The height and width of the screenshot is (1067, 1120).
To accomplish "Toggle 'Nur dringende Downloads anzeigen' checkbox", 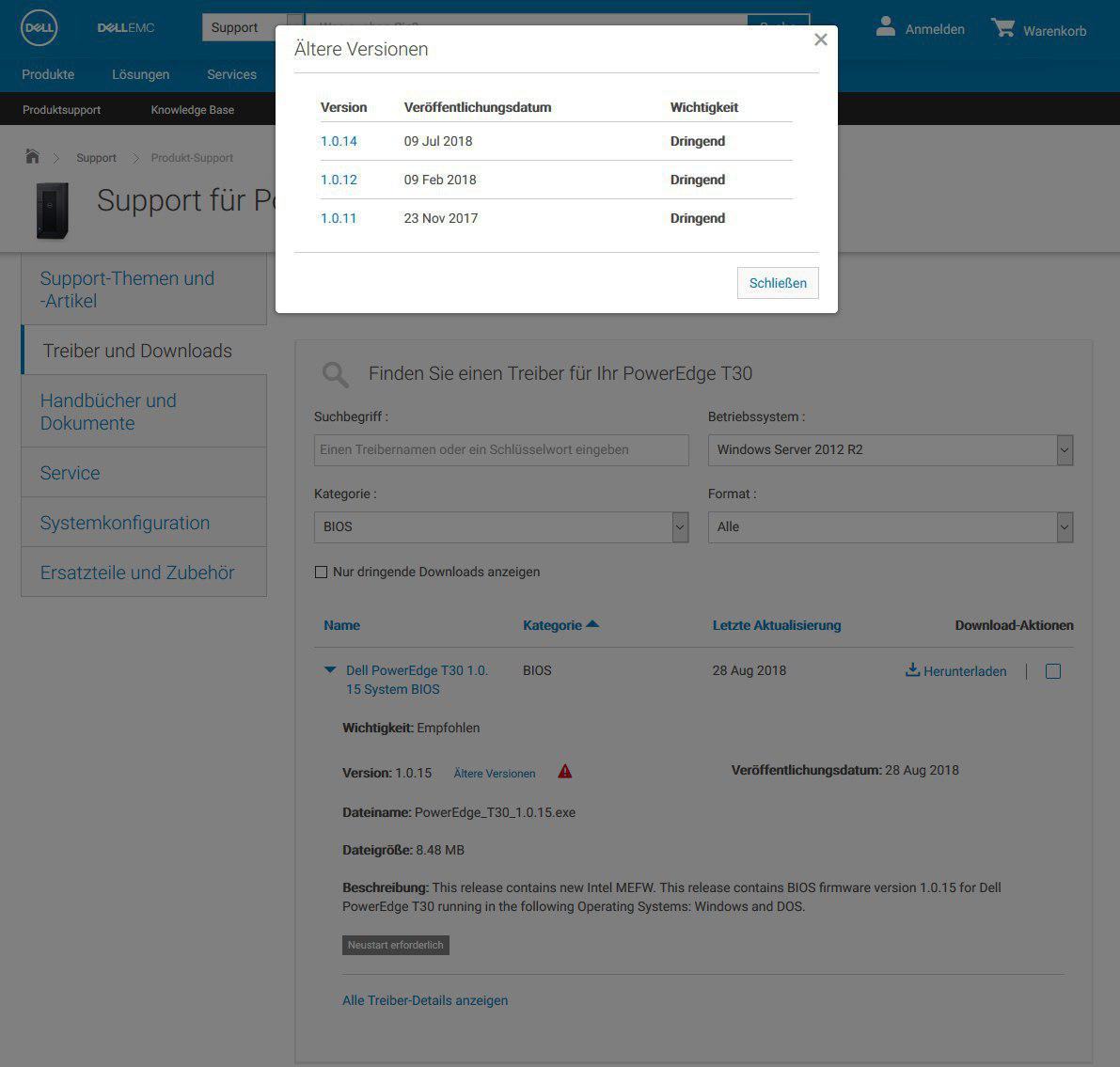I will click(x=322, y=573).
